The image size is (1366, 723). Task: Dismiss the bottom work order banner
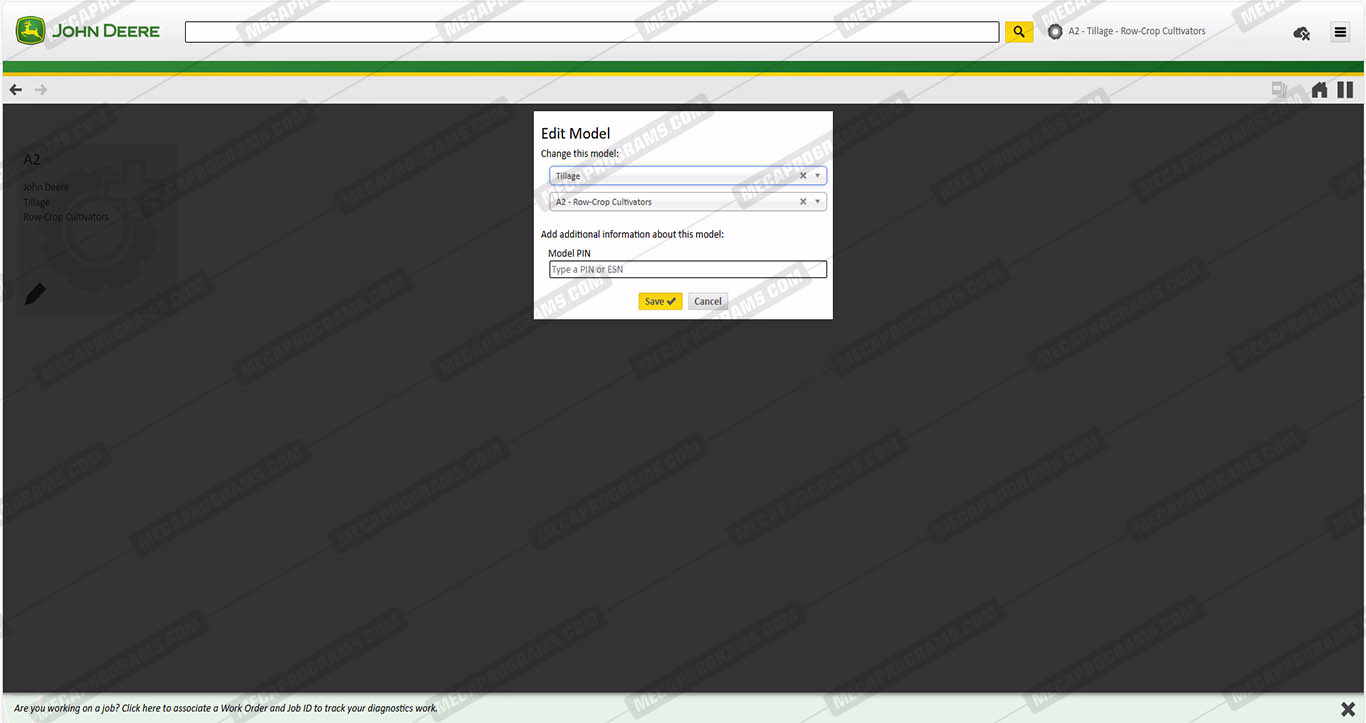pos(1347,709)
